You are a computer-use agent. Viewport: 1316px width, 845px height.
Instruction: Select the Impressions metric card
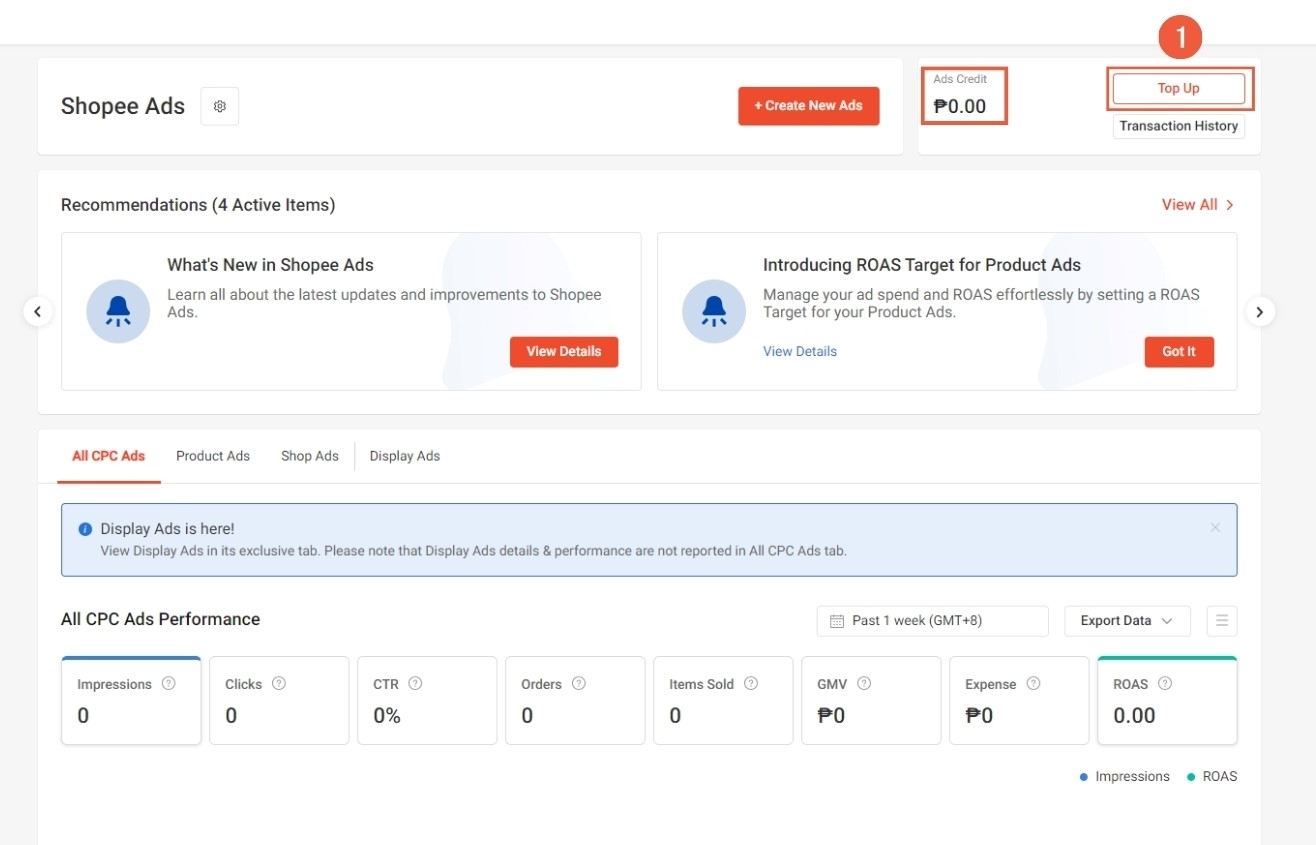pos(131,700)
